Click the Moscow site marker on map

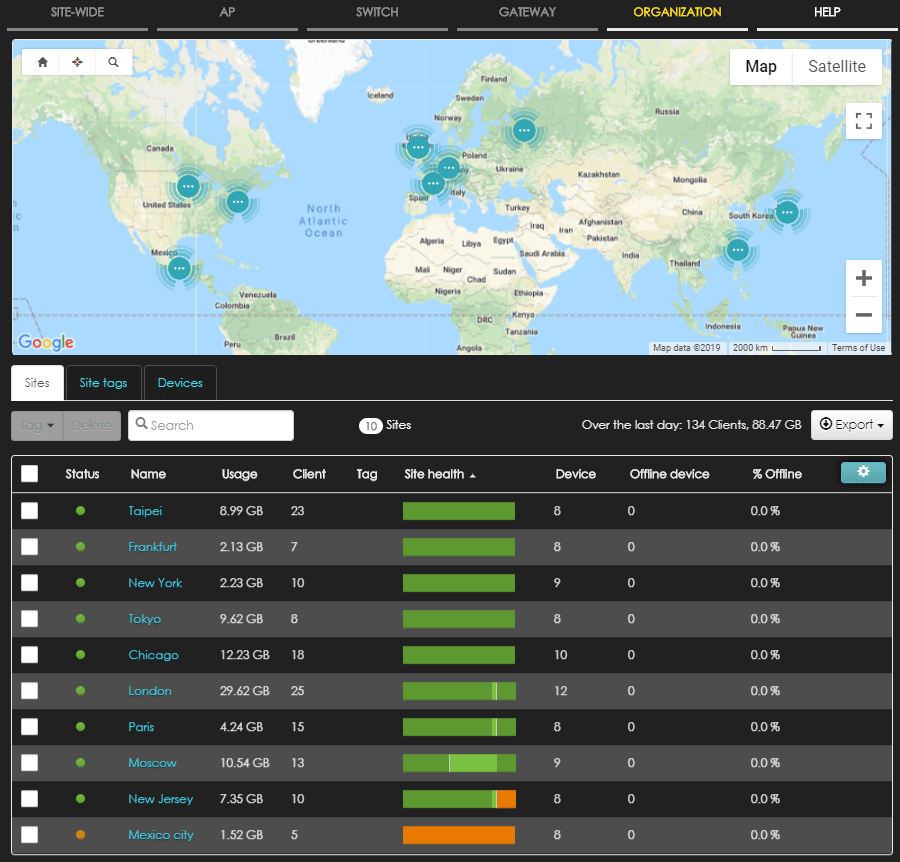[524, 130]
